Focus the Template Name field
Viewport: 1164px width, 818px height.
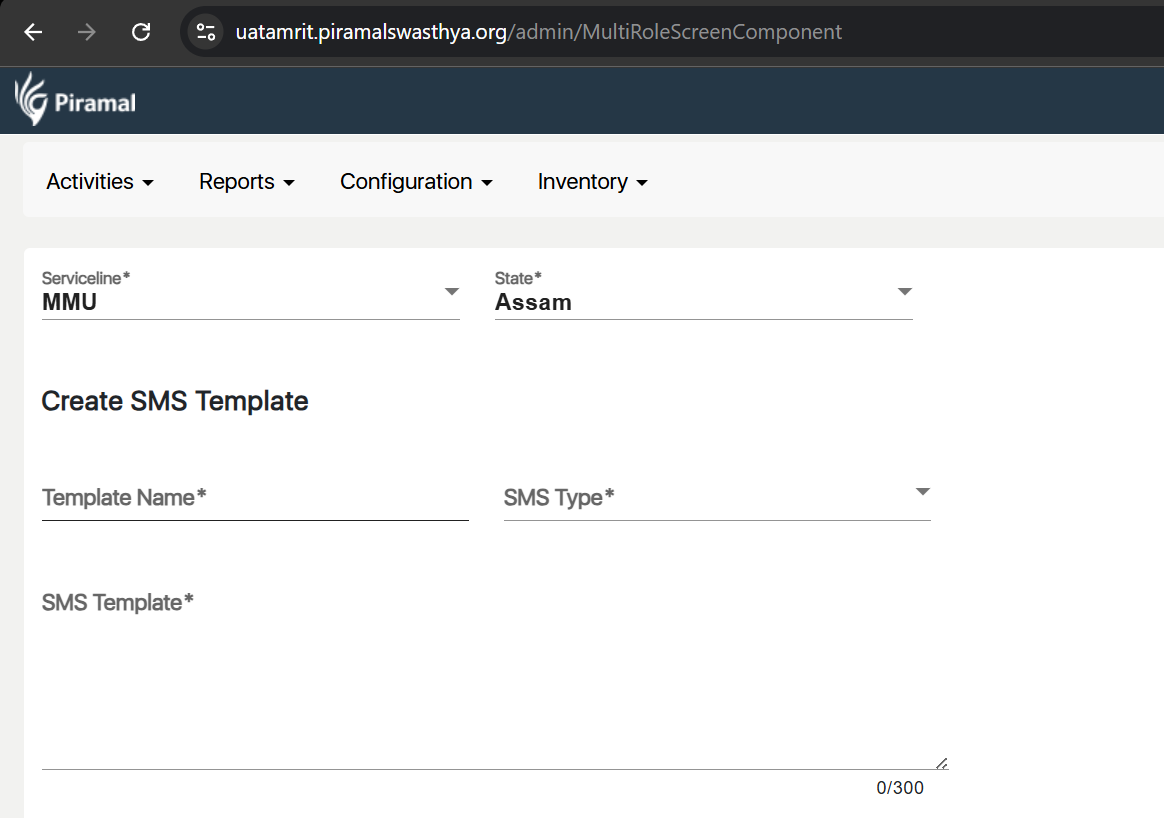(255, 497)
